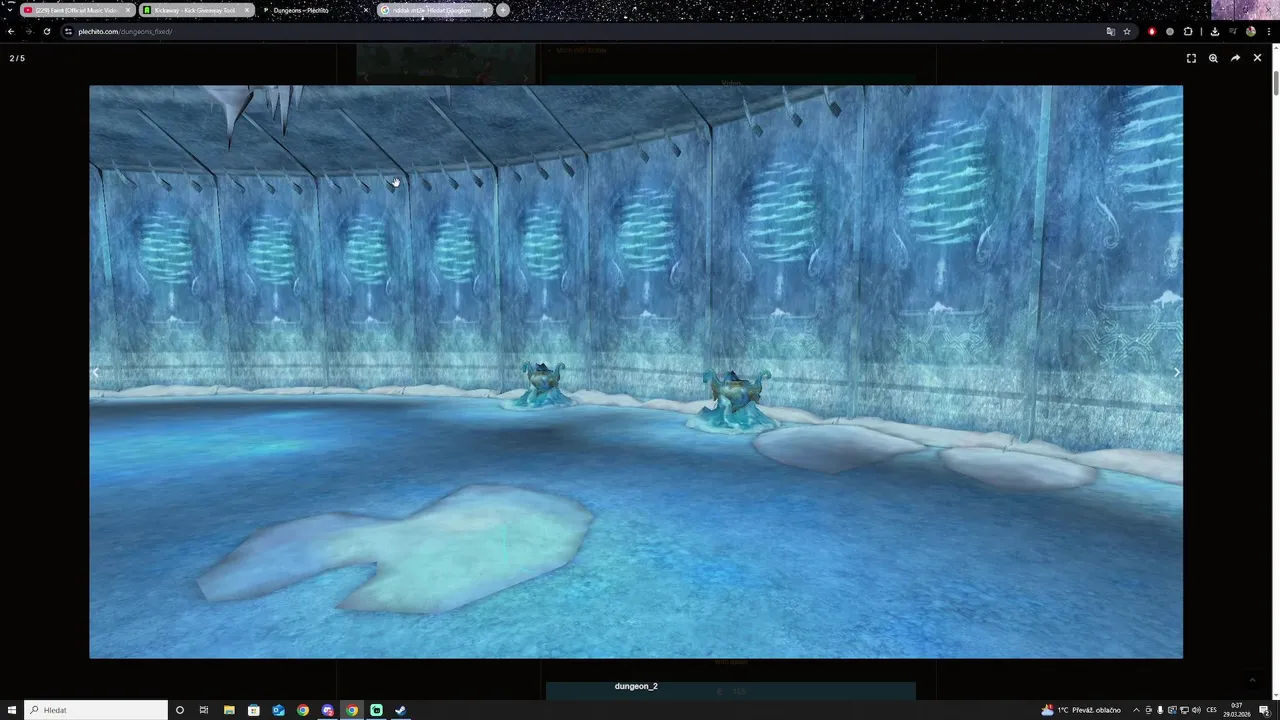Open Steam from the taskbar
The image size is (1280, 720).
(x=401, y=710)
